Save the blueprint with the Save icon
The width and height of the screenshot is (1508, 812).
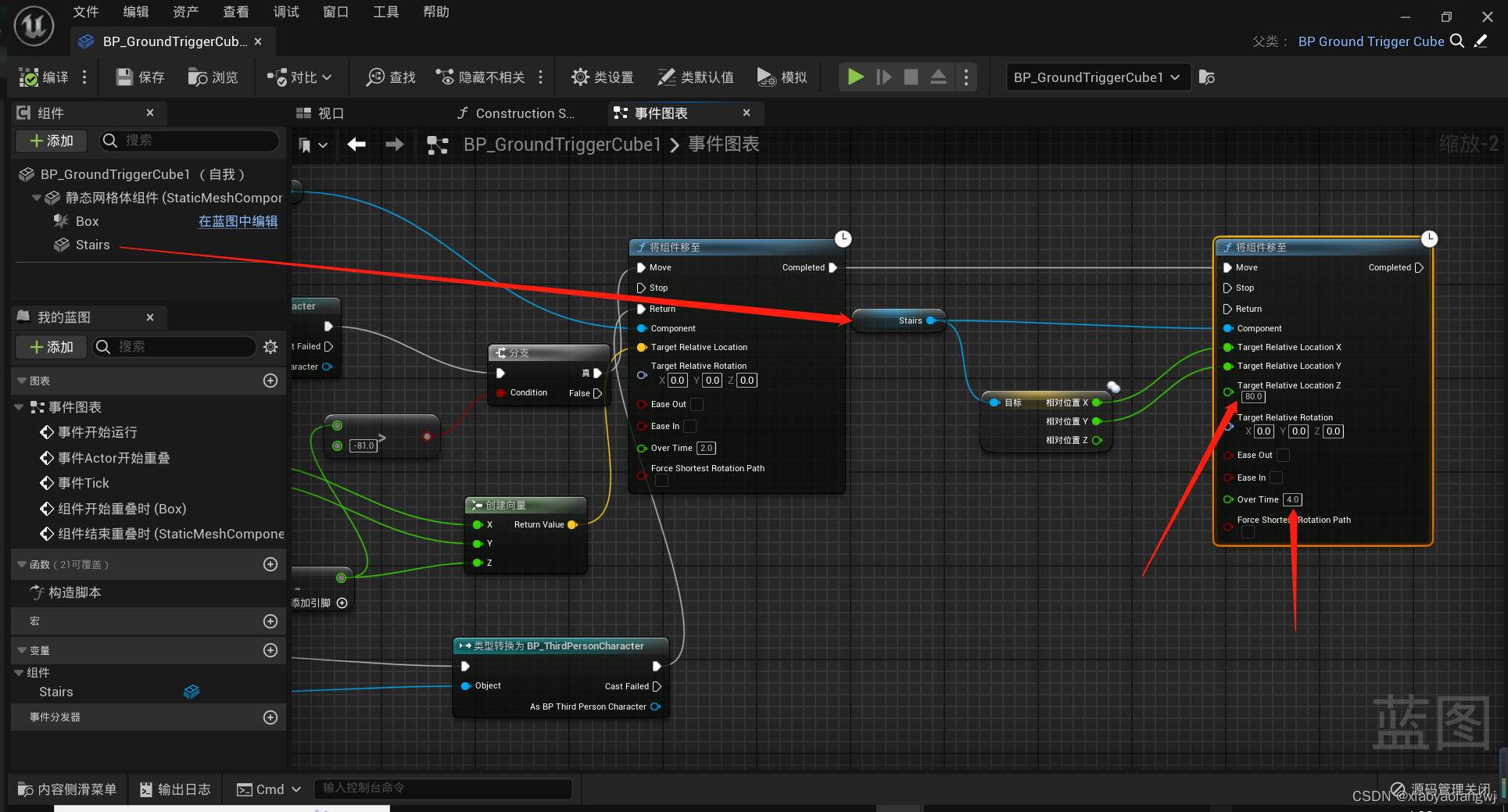(124, 77)
